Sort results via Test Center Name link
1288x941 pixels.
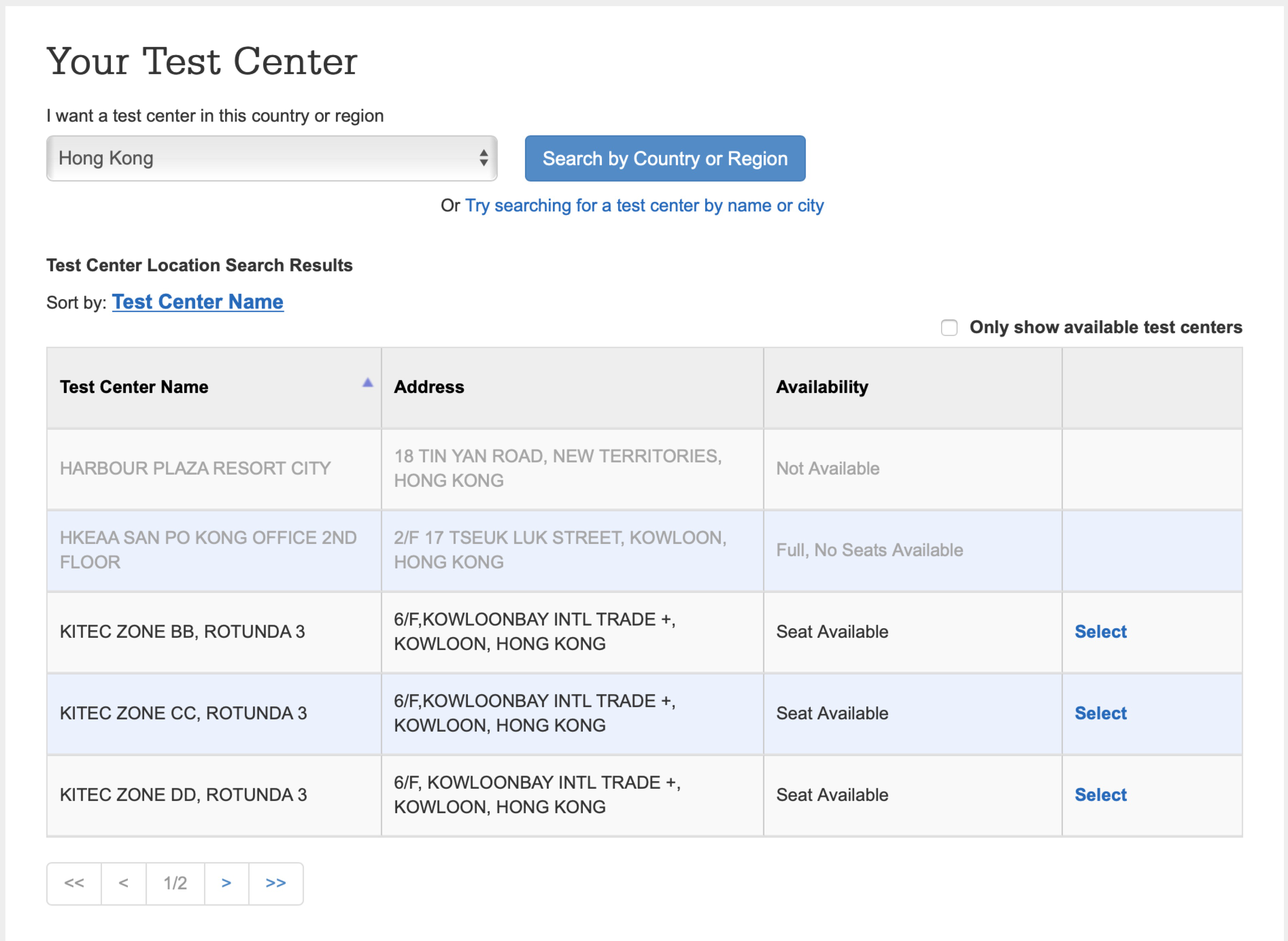click(x=197, y=302)
